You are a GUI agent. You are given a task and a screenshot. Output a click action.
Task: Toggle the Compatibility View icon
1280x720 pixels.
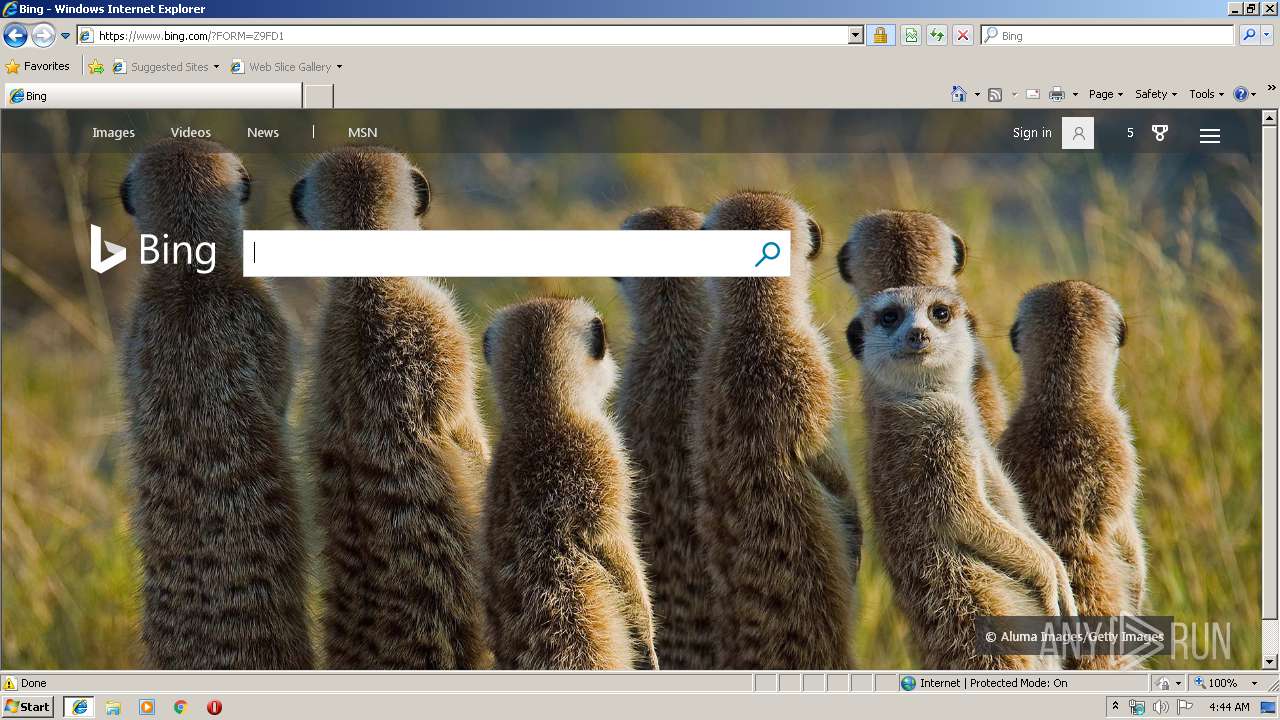click(x=911, y=36)
